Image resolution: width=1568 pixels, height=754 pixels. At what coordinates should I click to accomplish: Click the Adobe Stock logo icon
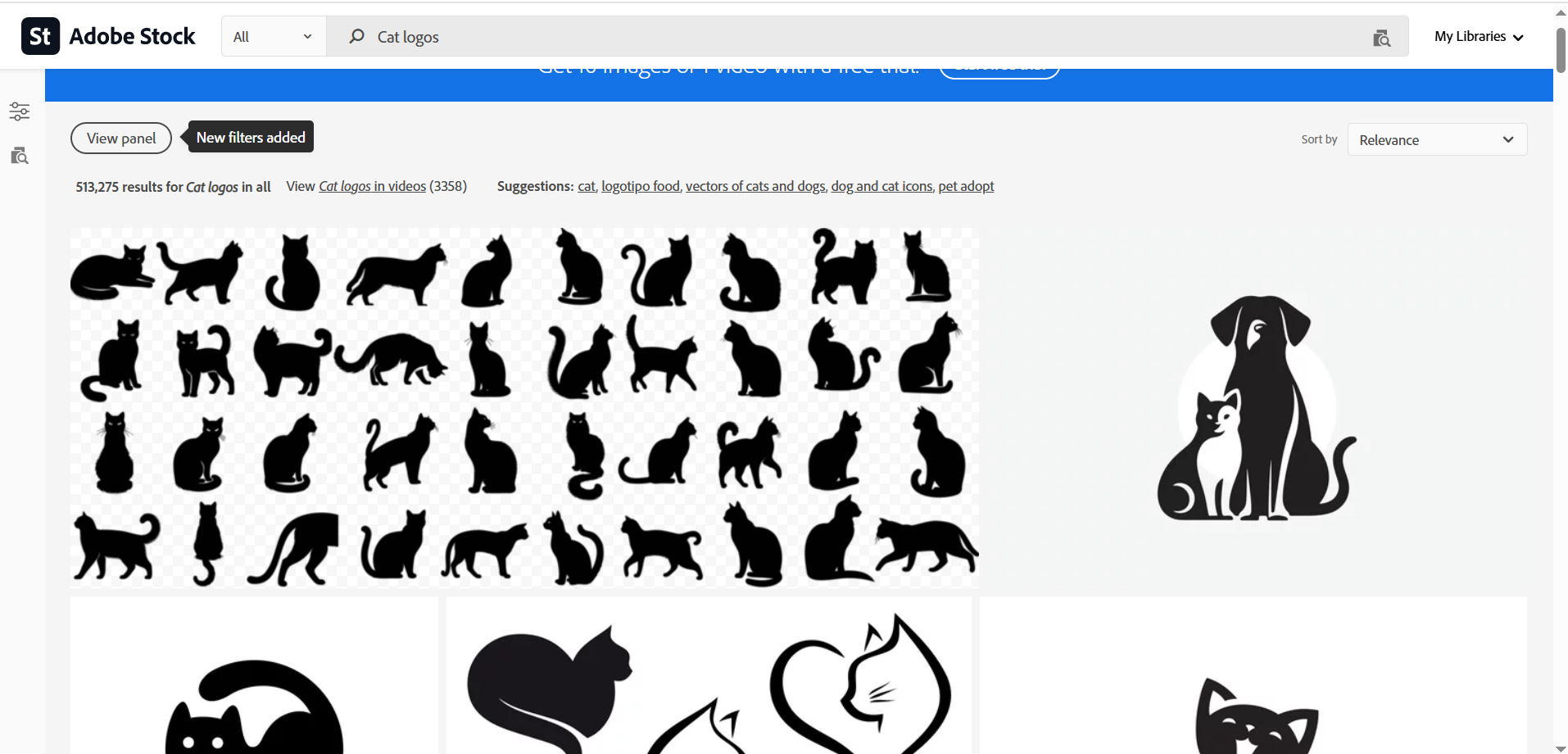(40, 35)
